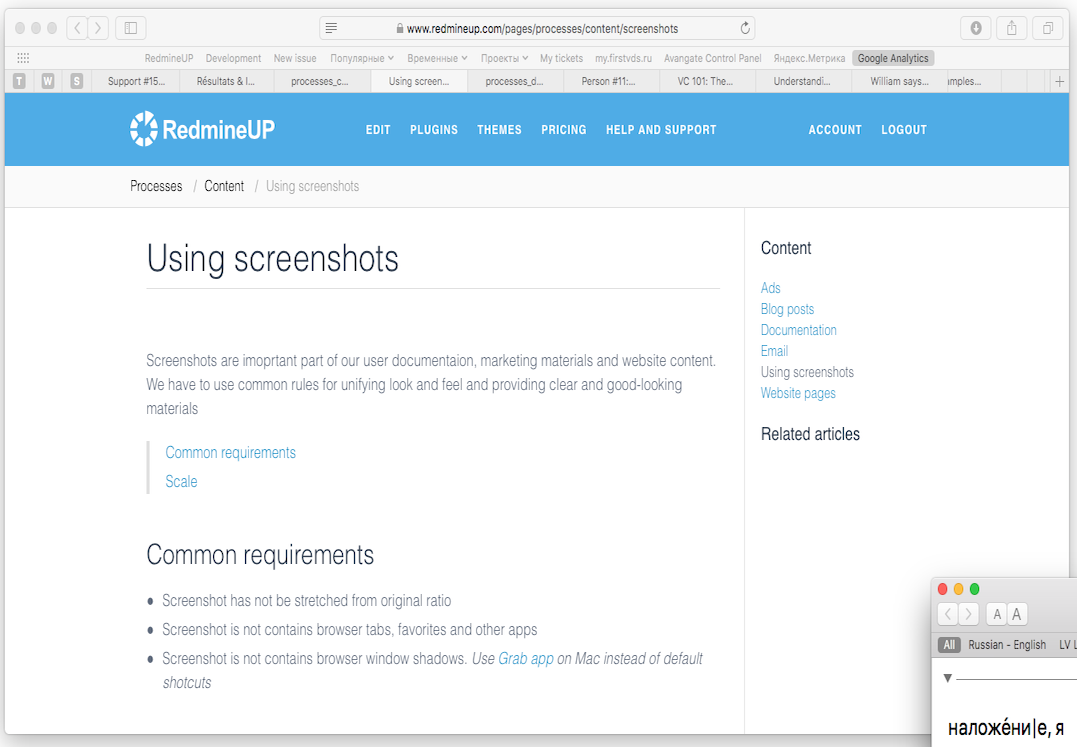The height and width of the screenshot is (747, 1077).
Task: Open PLUGINS in the site navigation
Action: pos(433,130)
